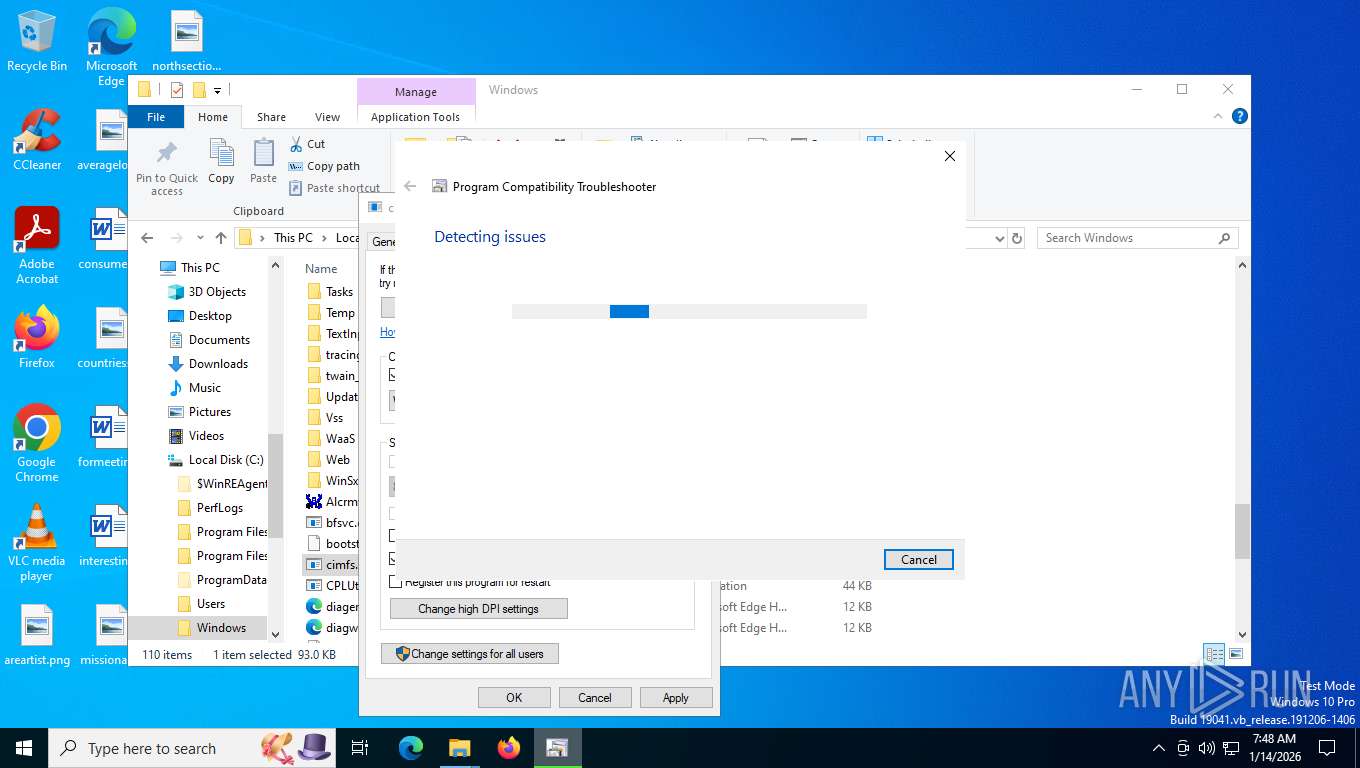1360x768 pixels.
Task: Select Users folder in navigation pane
Action: (x=211, y=604)
